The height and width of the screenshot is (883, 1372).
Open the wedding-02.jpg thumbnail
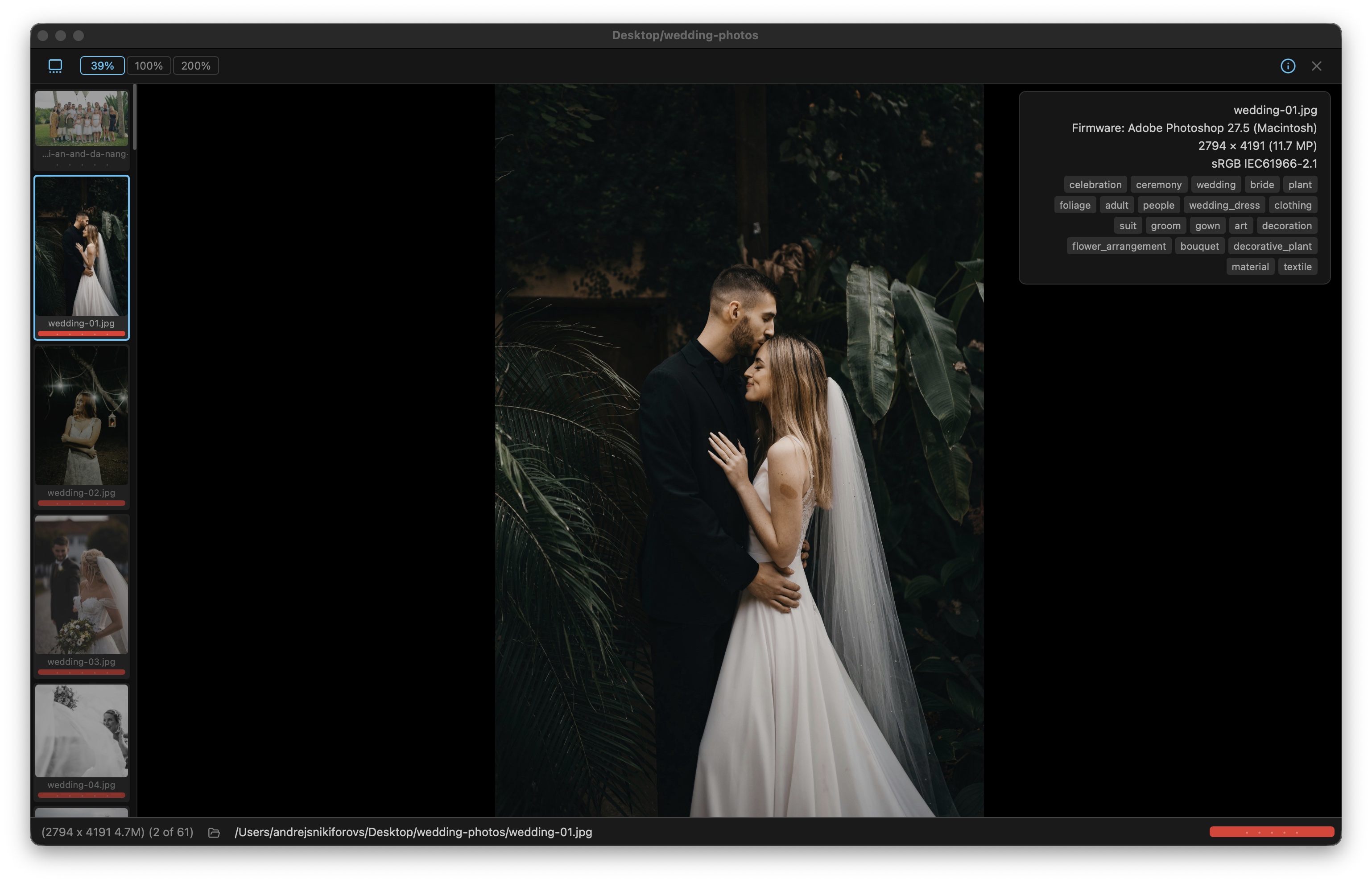82,416
